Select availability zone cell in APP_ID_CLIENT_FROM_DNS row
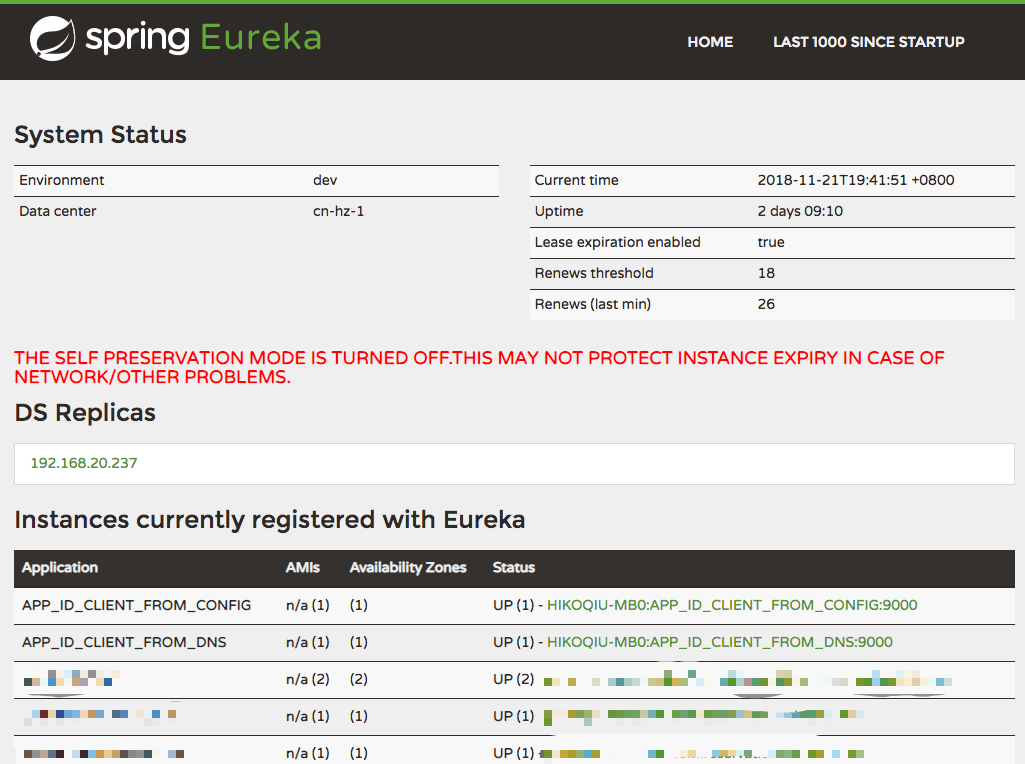The width and height of the screenshot is (1025, 764). tap(358, 642)
